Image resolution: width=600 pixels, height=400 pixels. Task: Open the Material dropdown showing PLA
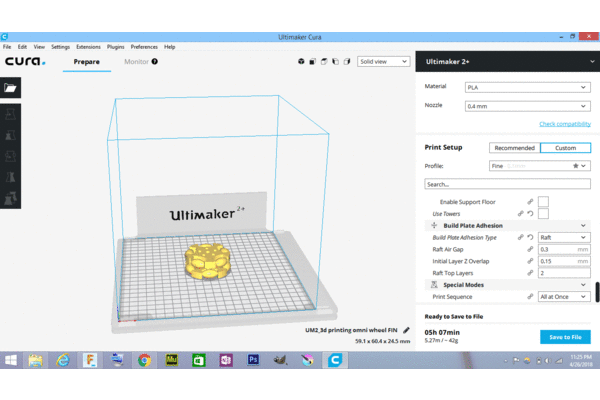527,87
